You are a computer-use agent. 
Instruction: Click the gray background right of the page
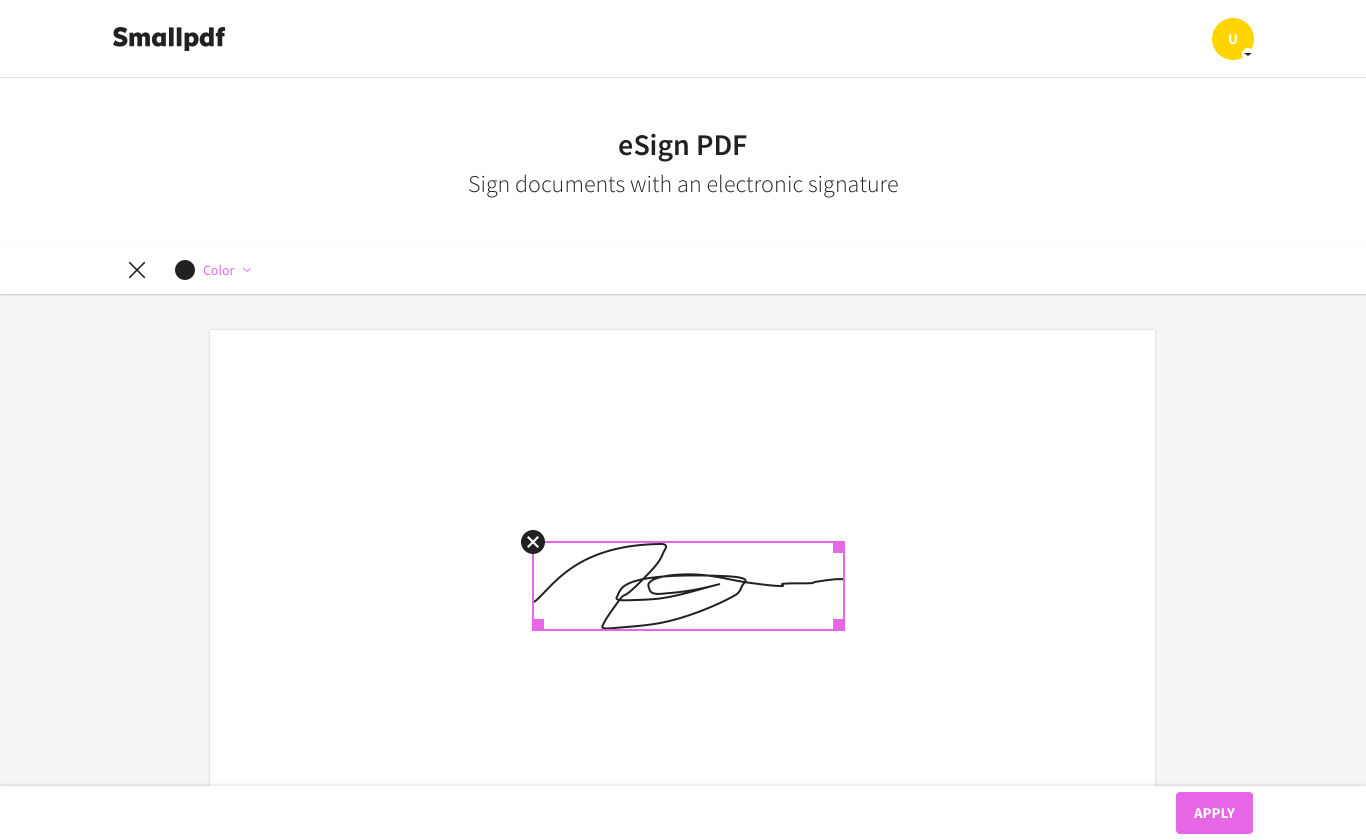pyautogui.click(x=1260, y=540)
